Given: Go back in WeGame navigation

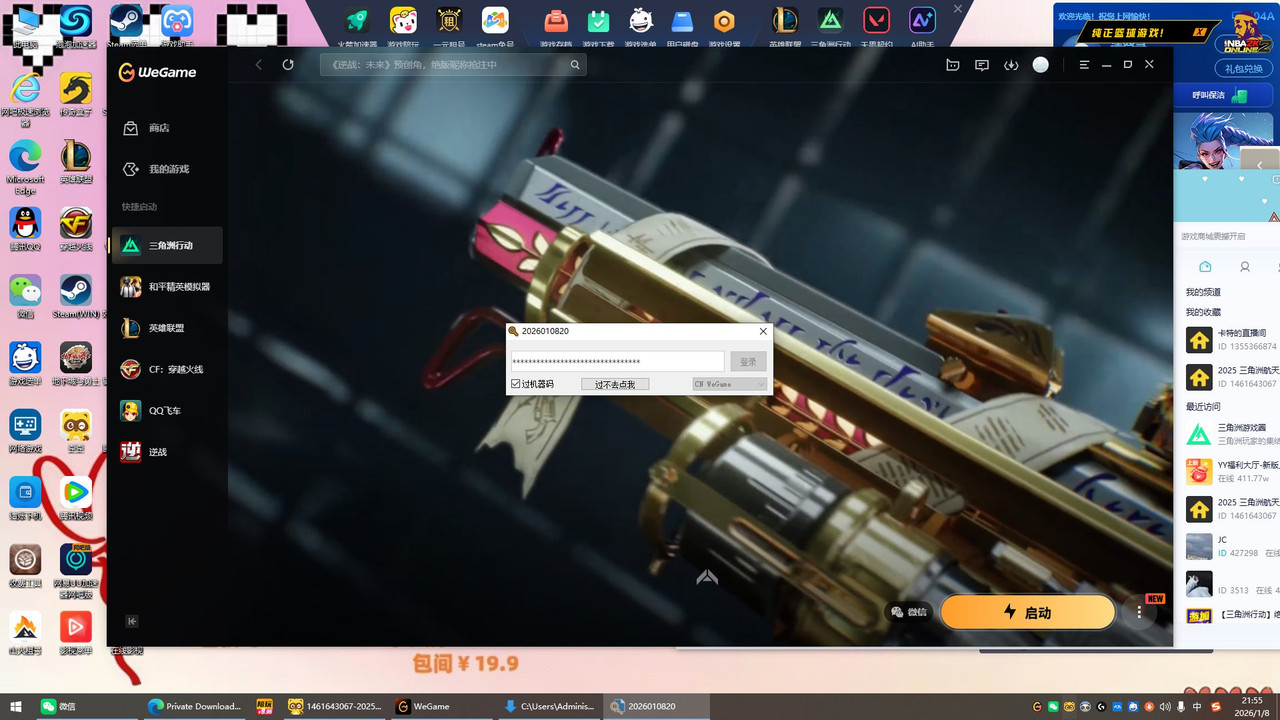Looking at the screenshot, I should point(259,64).
